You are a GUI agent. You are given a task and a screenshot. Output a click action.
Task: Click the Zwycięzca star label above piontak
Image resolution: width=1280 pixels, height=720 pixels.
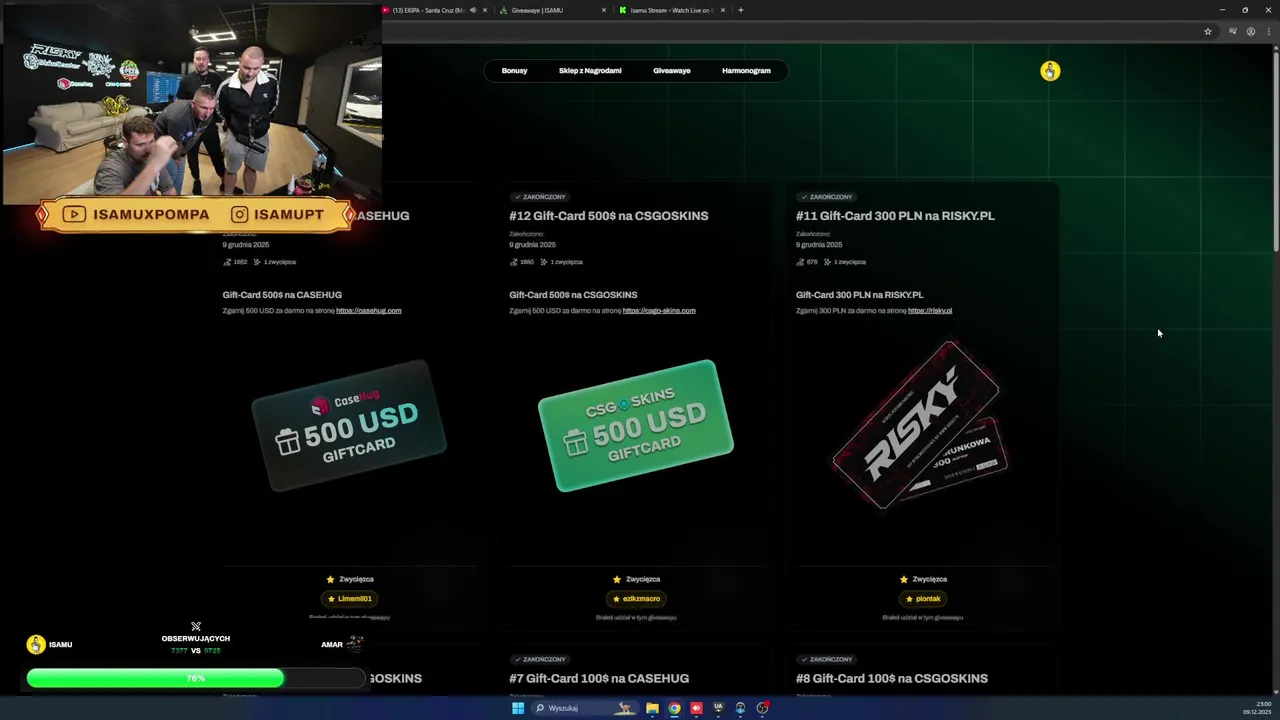(x=923, y=579)
